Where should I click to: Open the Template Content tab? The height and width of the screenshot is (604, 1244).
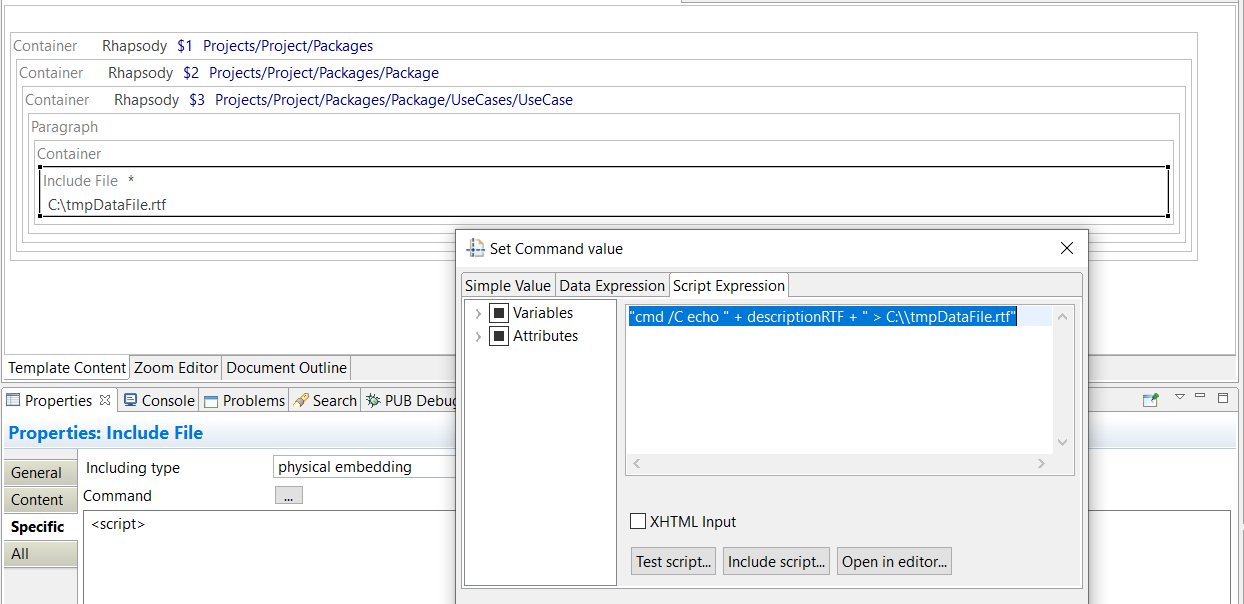tap(67, 368)
